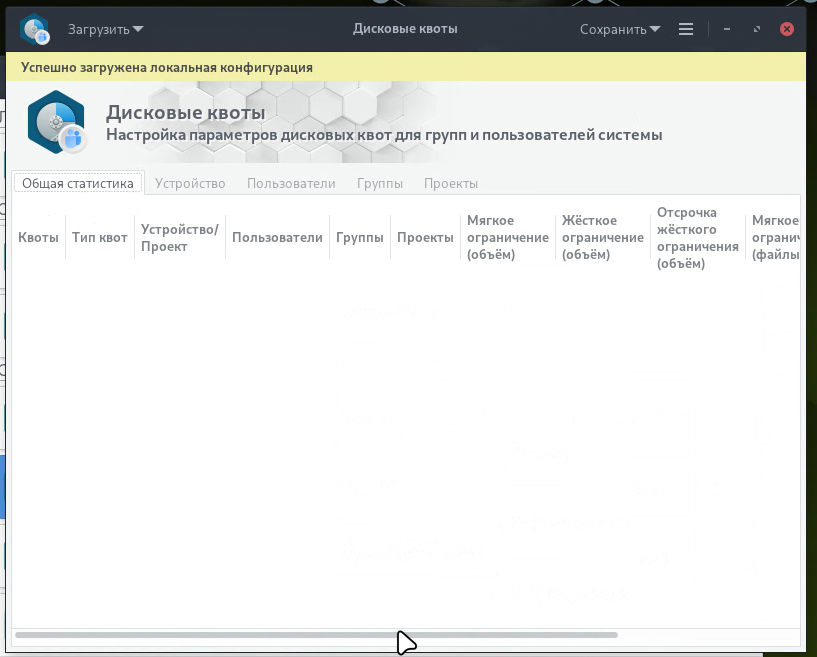Sort by the Квоты column header
Viewport: 817px width, 657px height.
(39, 238)
